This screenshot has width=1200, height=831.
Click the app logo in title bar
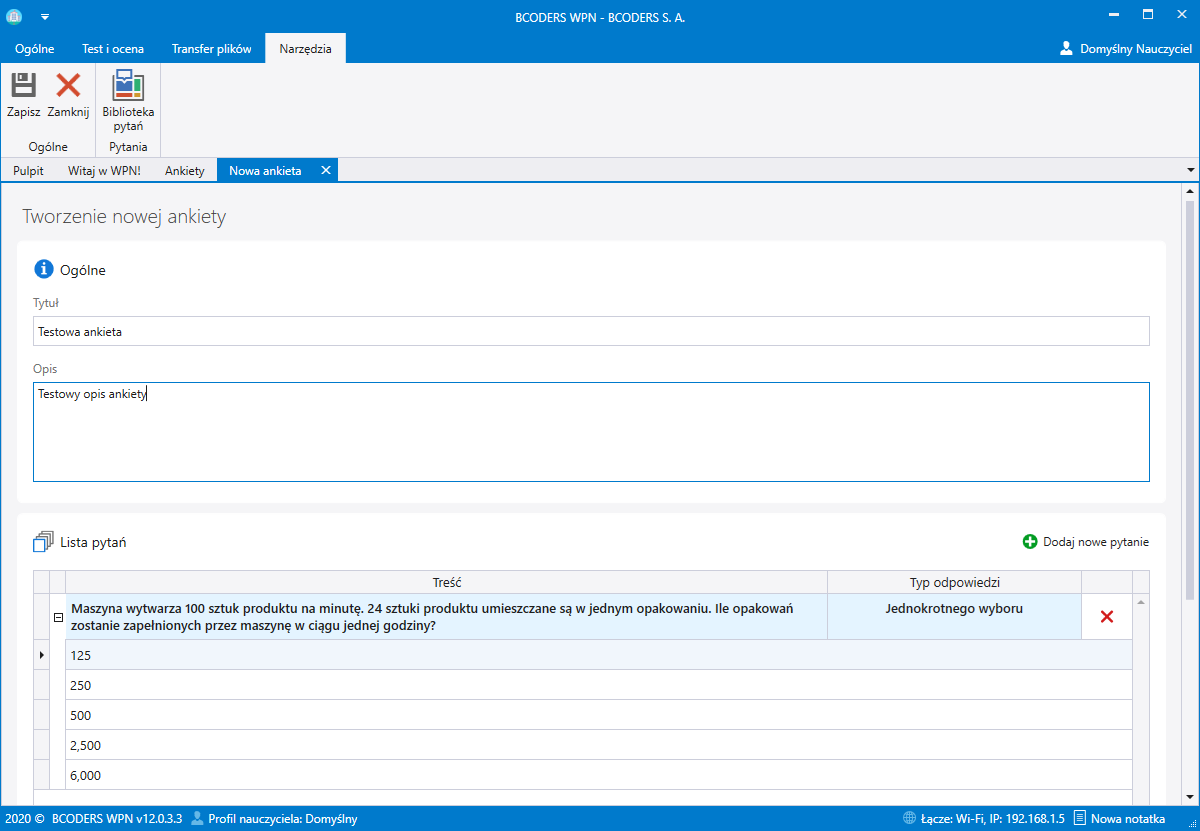pyautogui.click(x=14, y=17)
